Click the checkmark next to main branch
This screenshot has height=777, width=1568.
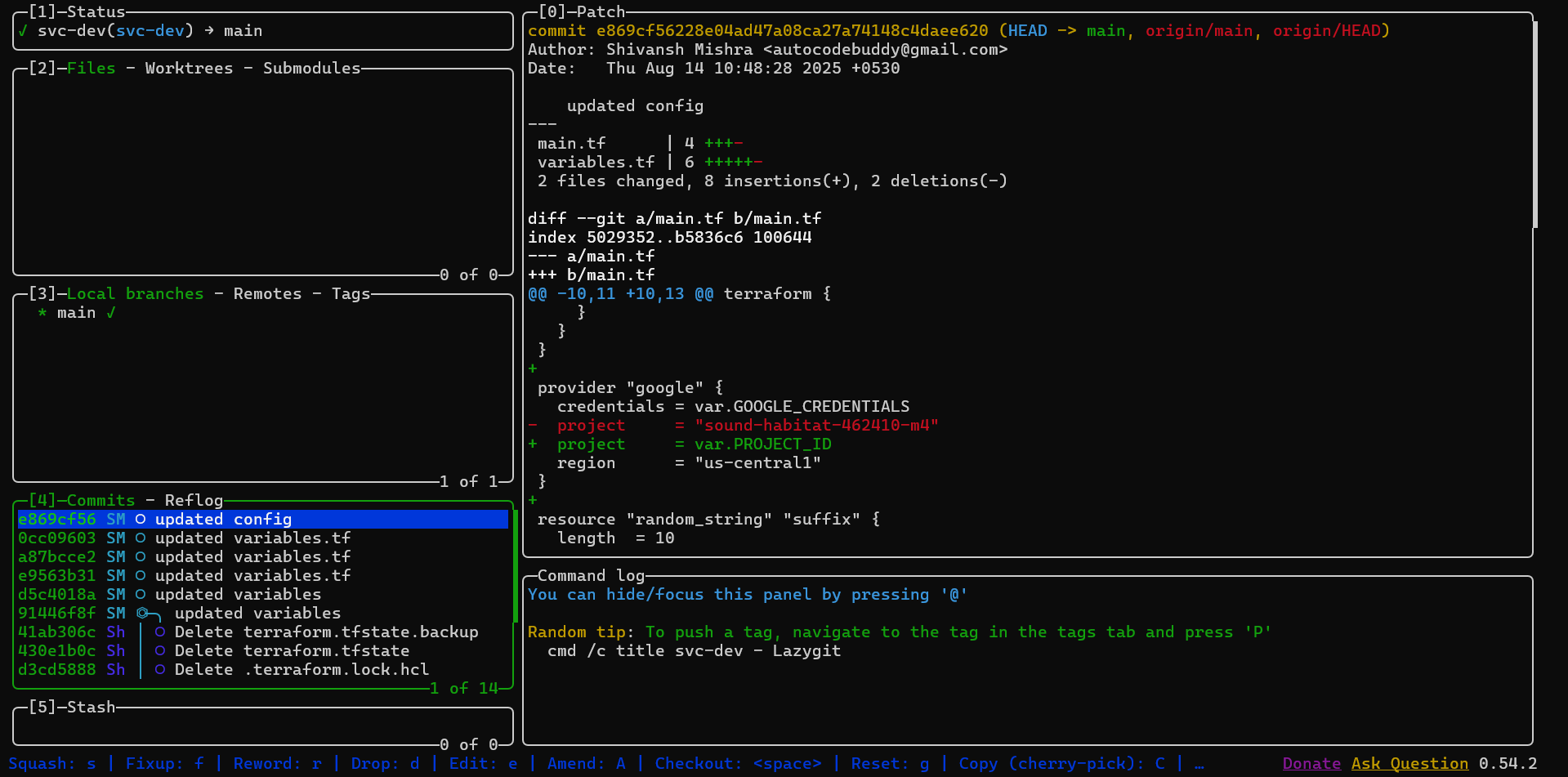[x=111, y=313]
